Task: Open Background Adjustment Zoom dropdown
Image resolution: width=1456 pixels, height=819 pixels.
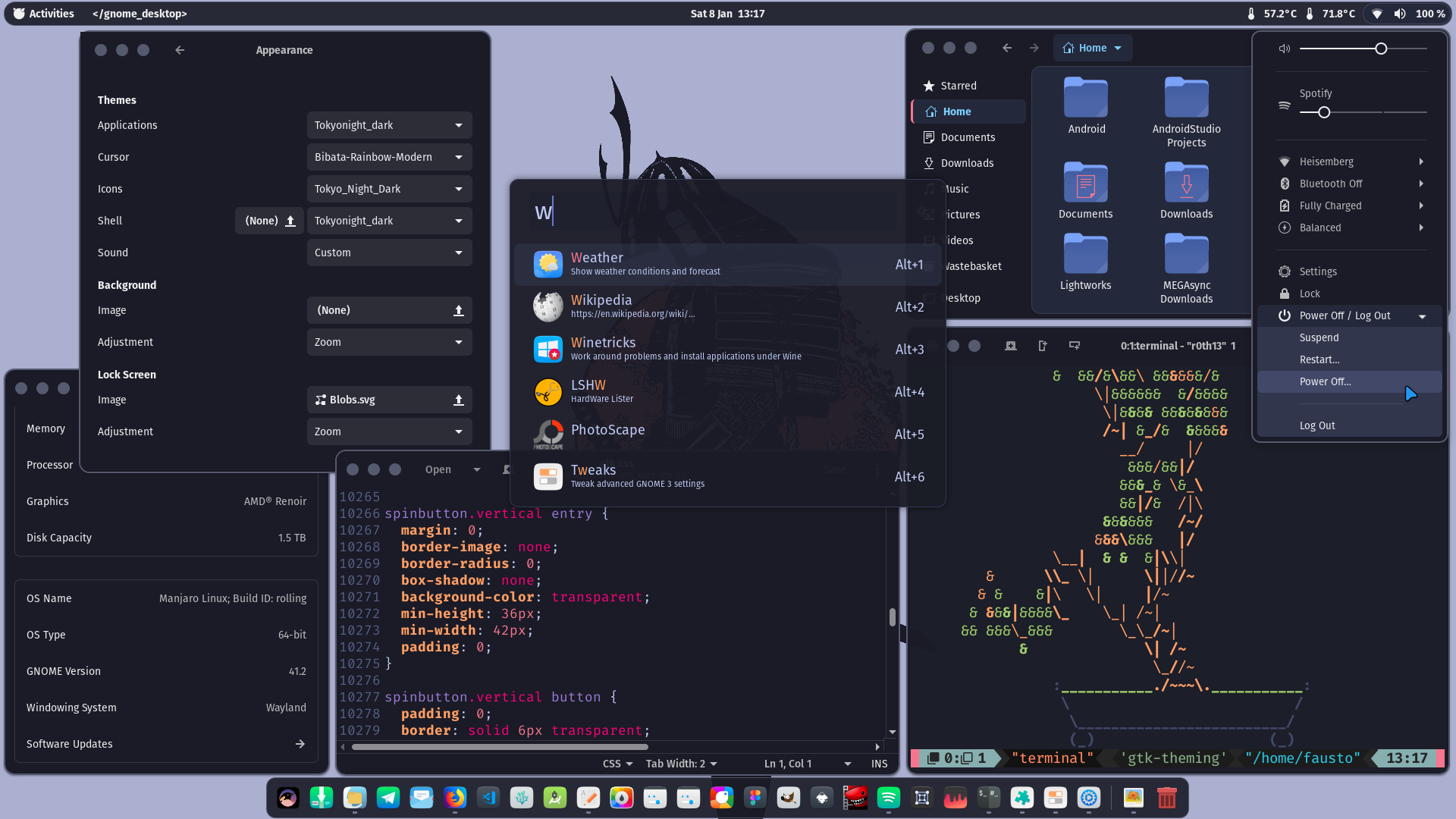Action: pyautogui.click(x=389, y=342)
